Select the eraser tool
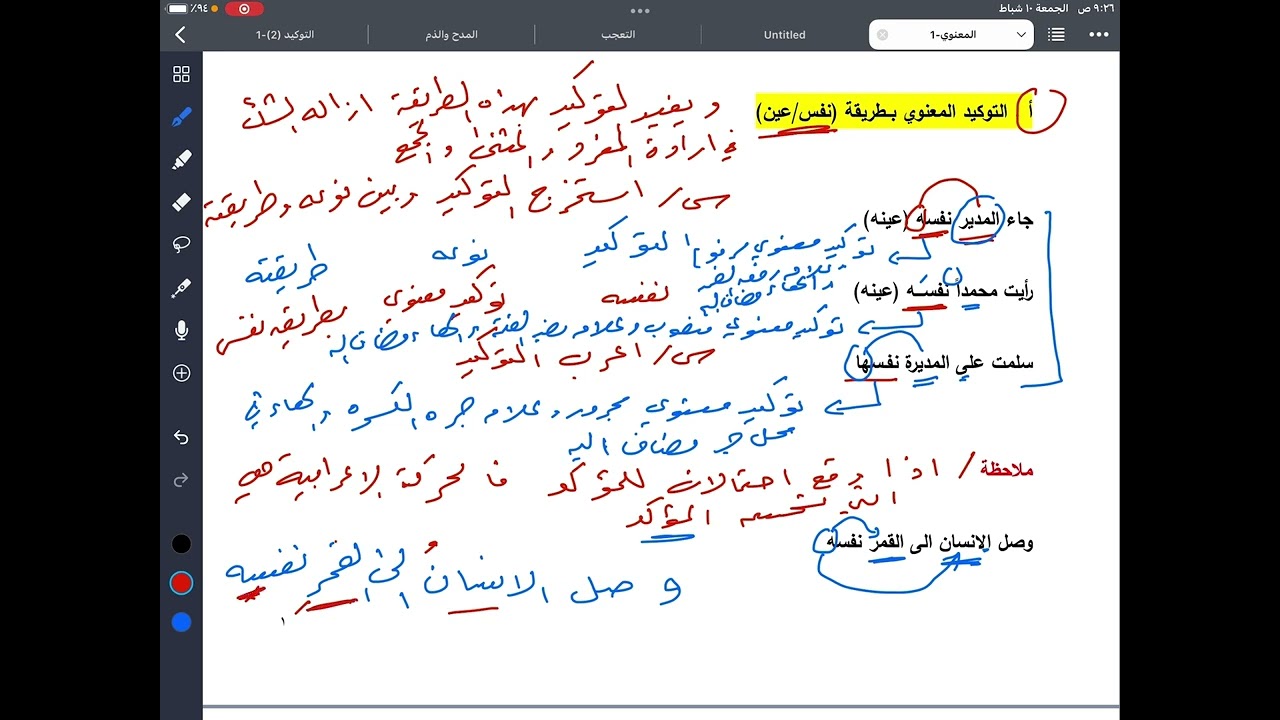The image size is (1280, 720). tap(181, 202)
